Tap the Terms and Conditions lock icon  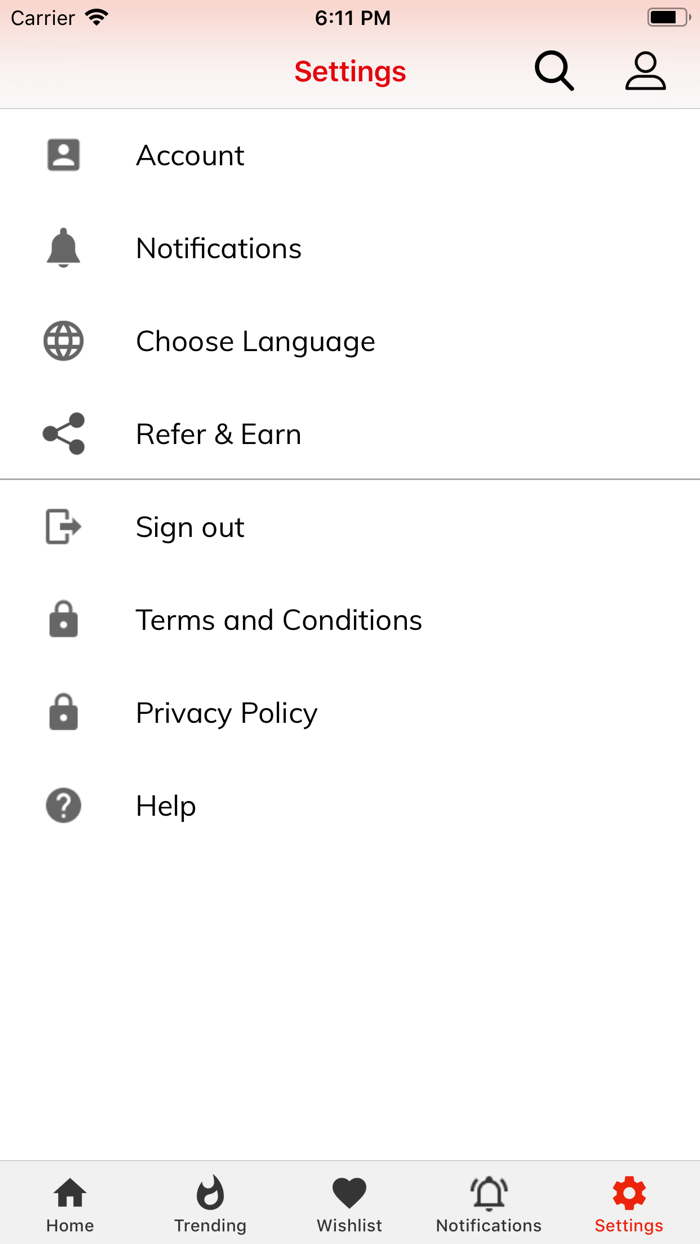63,620
